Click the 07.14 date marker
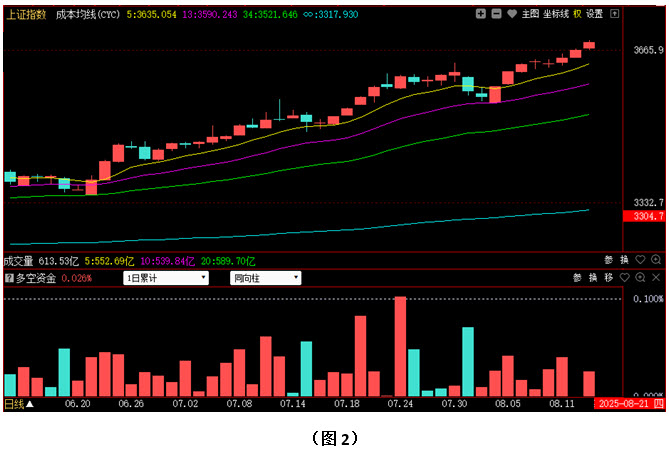This screenshot has height=458, width=669. (x=293, y=403)
